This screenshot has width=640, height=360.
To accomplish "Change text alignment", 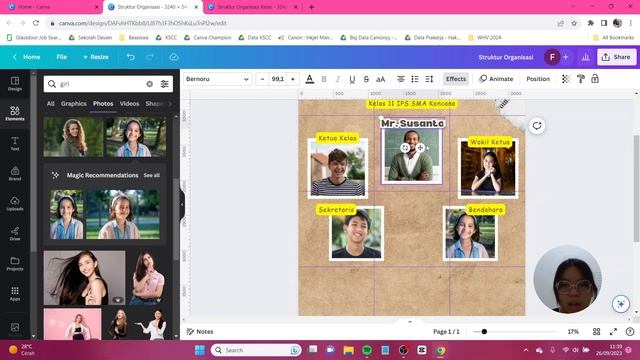I will (x=401, y=79).
